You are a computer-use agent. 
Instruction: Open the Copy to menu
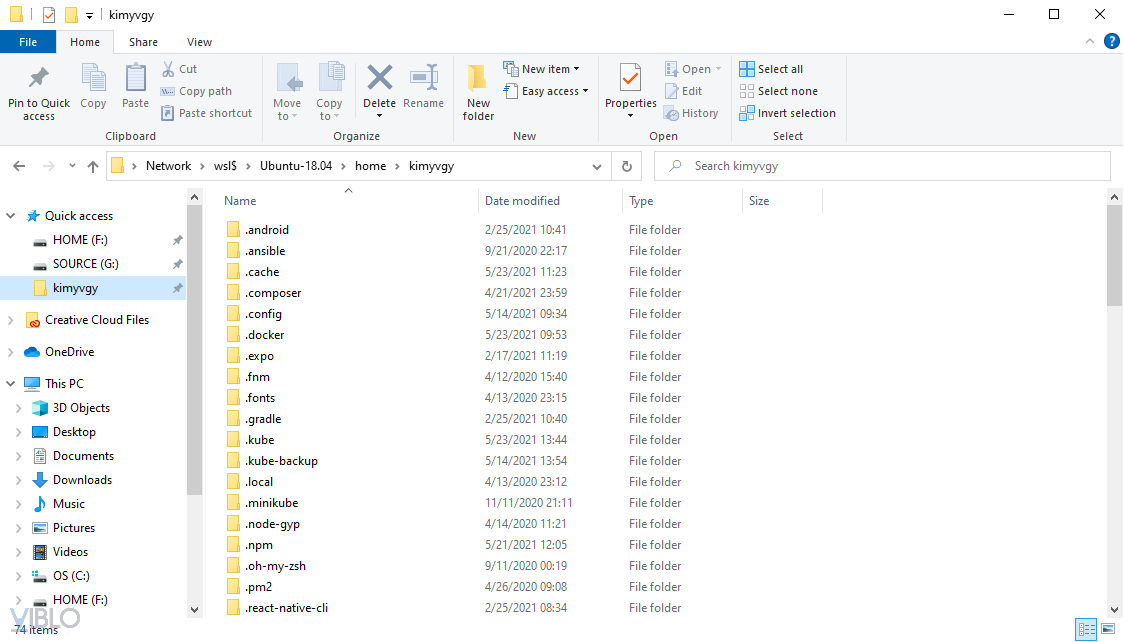tap(329, 92)
